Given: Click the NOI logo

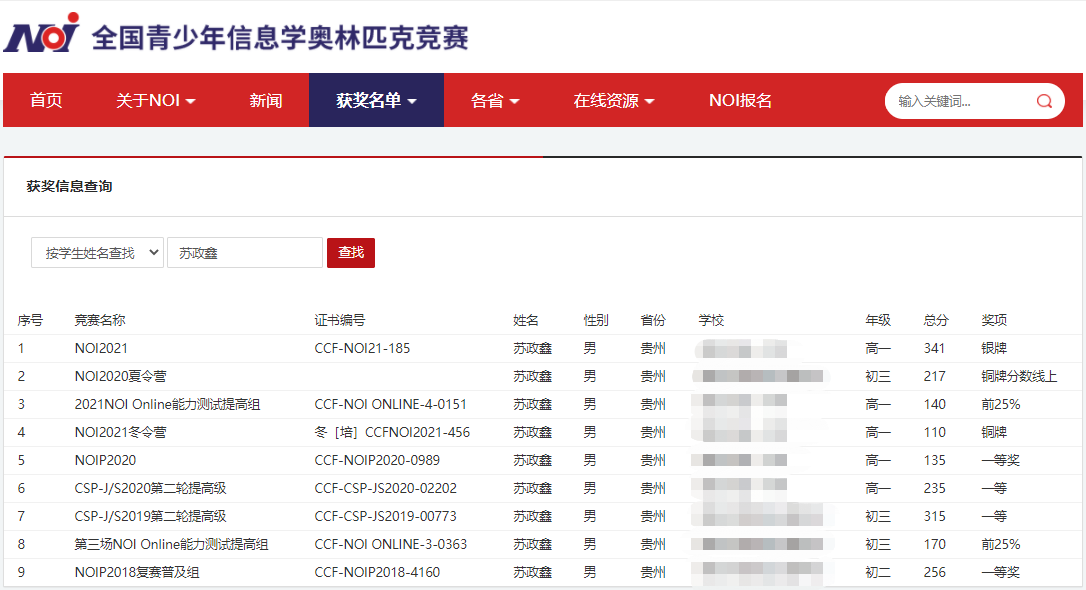Looking at the screenshot, I should (42, 33).
